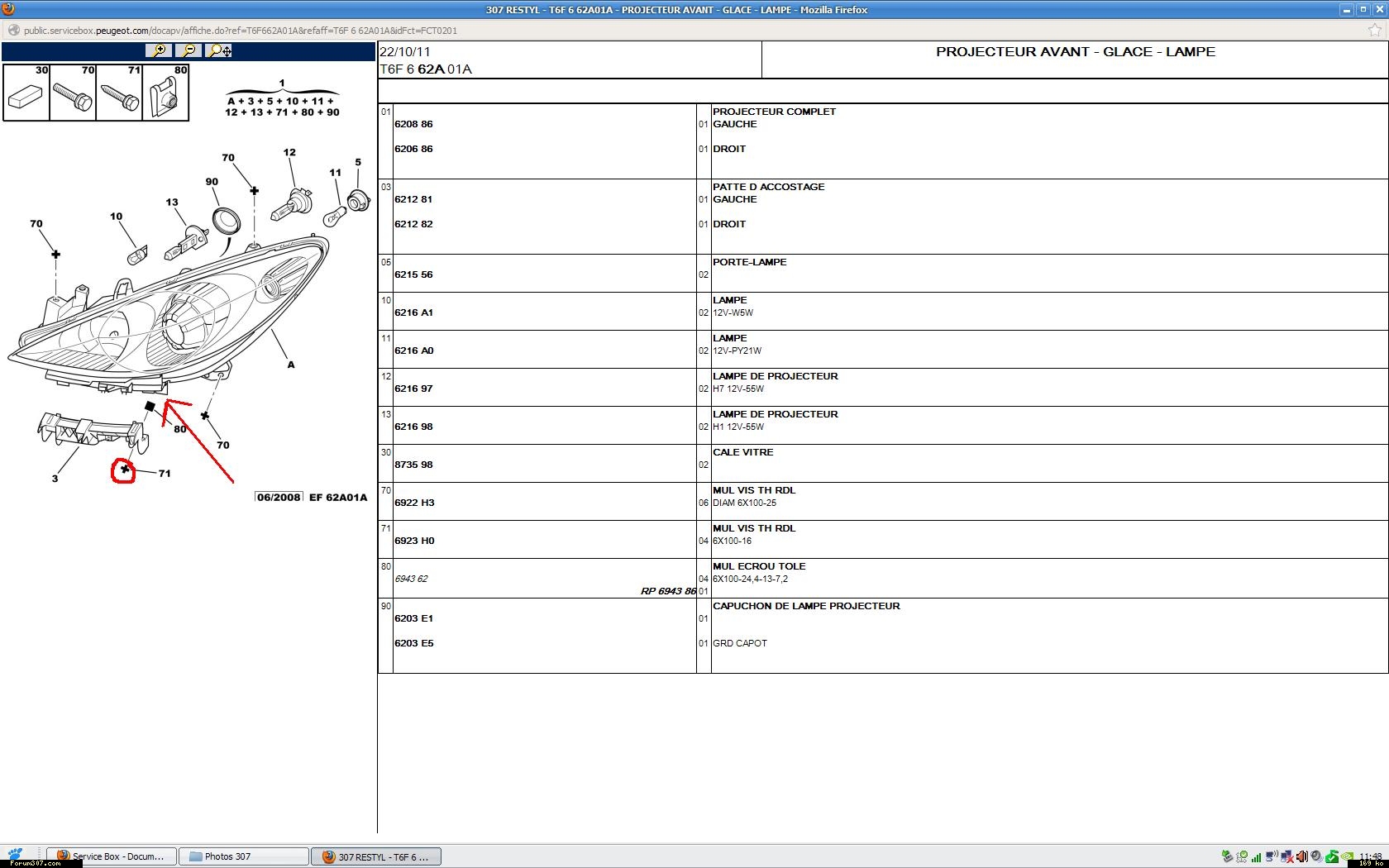Click the MUL ECROU TOLE designation
Viewport: 1389px width, 868px height.
758,566
